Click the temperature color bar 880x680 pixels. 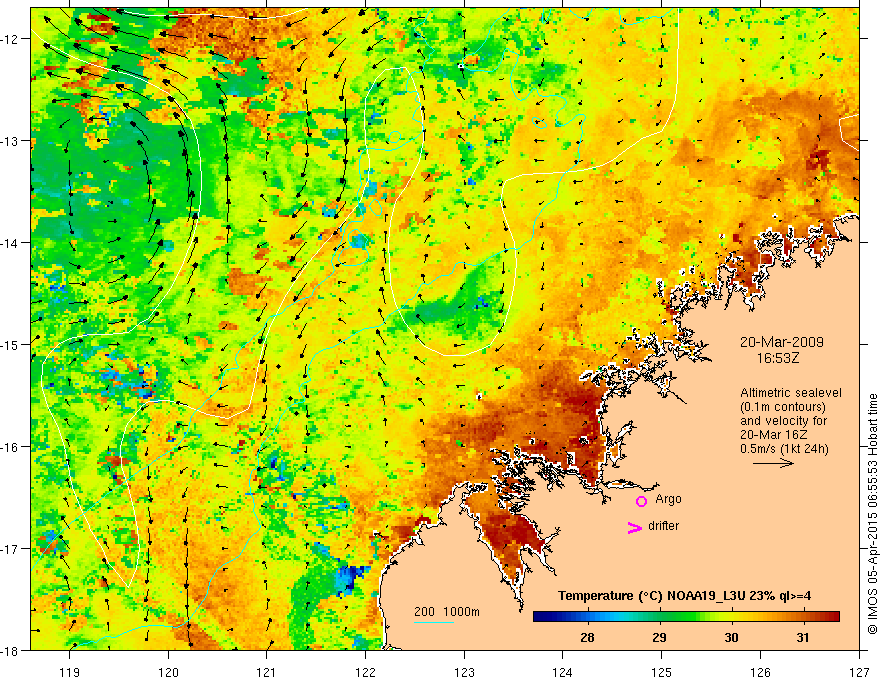click(686, 617)
